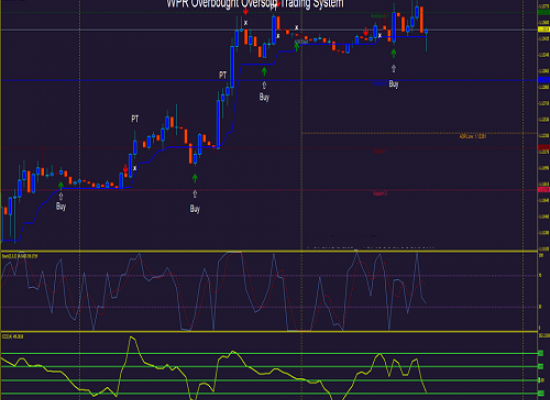Click the white outlined arrow above the leftmost Buy label
The width and height of the screenshot is (550, 400).
[61, 196]
